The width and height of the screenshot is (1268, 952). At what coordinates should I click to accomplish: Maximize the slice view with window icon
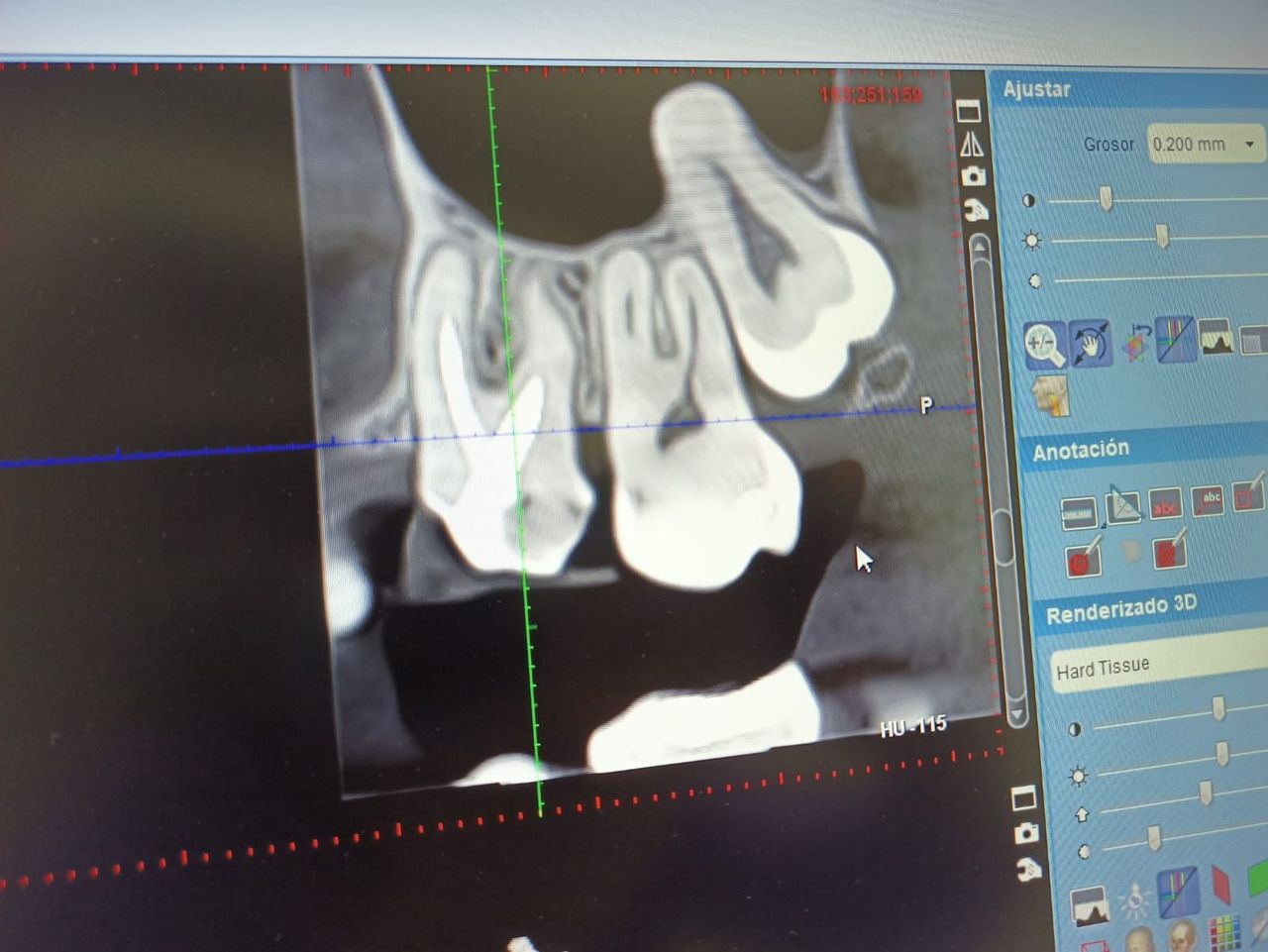pyautogui.click(x=968, y=110)
